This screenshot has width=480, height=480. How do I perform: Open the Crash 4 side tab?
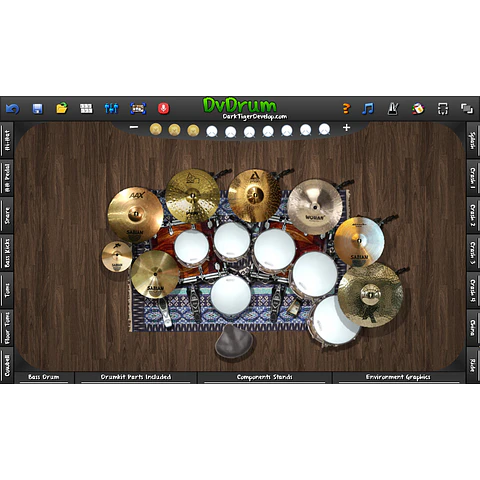coord(473,290)
